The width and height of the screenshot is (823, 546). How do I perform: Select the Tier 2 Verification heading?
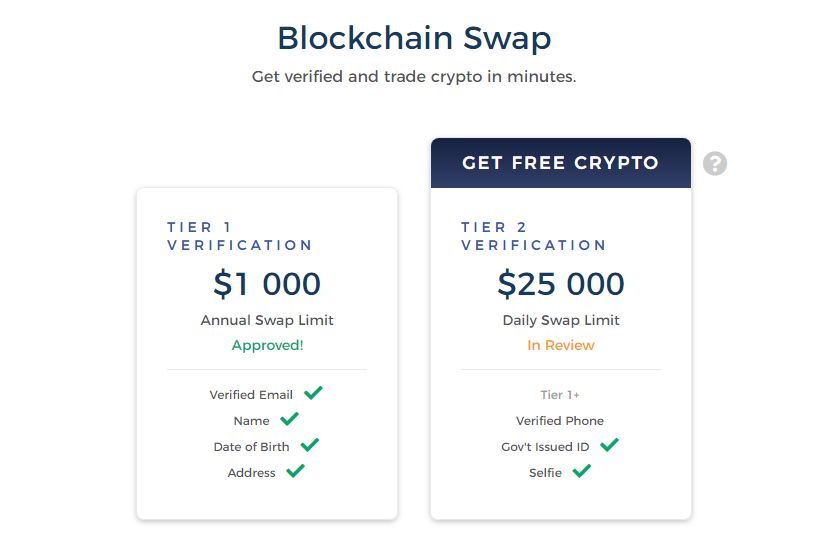tap(534, 236)
